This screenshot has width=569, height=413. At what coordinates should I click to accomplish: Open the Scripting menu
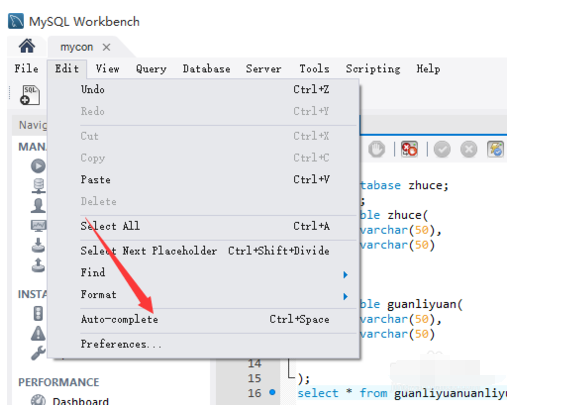pos(373,69)
